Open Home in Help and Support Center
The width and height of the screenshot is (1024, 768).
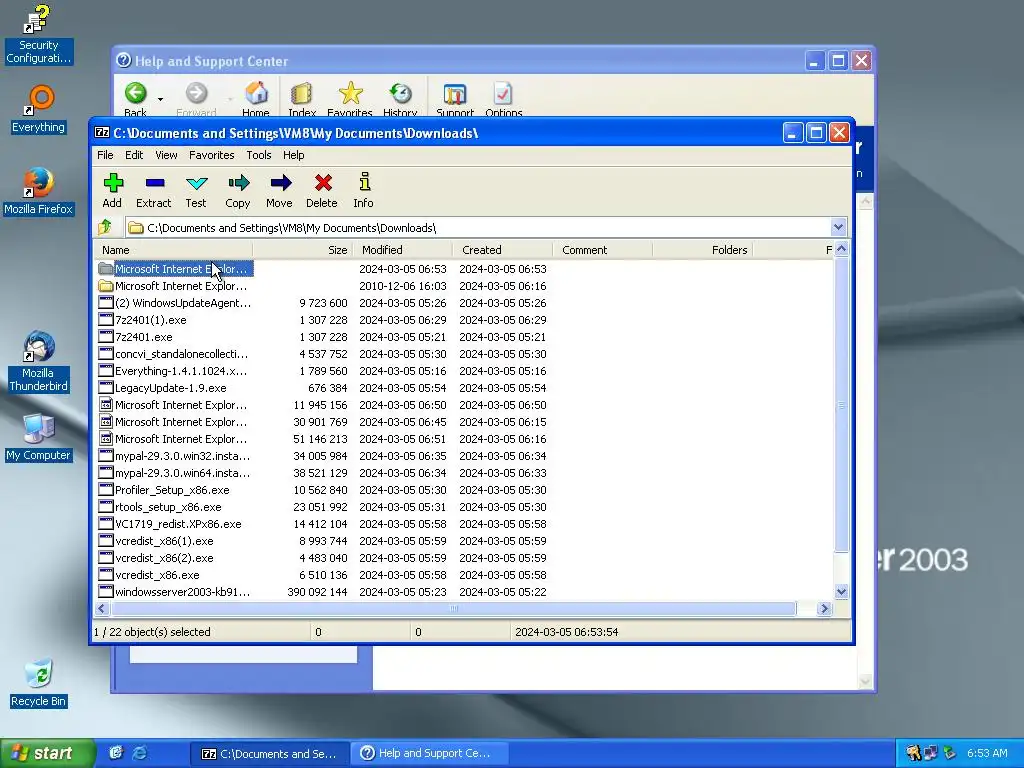pyautogui.click(x=256, y=99)
